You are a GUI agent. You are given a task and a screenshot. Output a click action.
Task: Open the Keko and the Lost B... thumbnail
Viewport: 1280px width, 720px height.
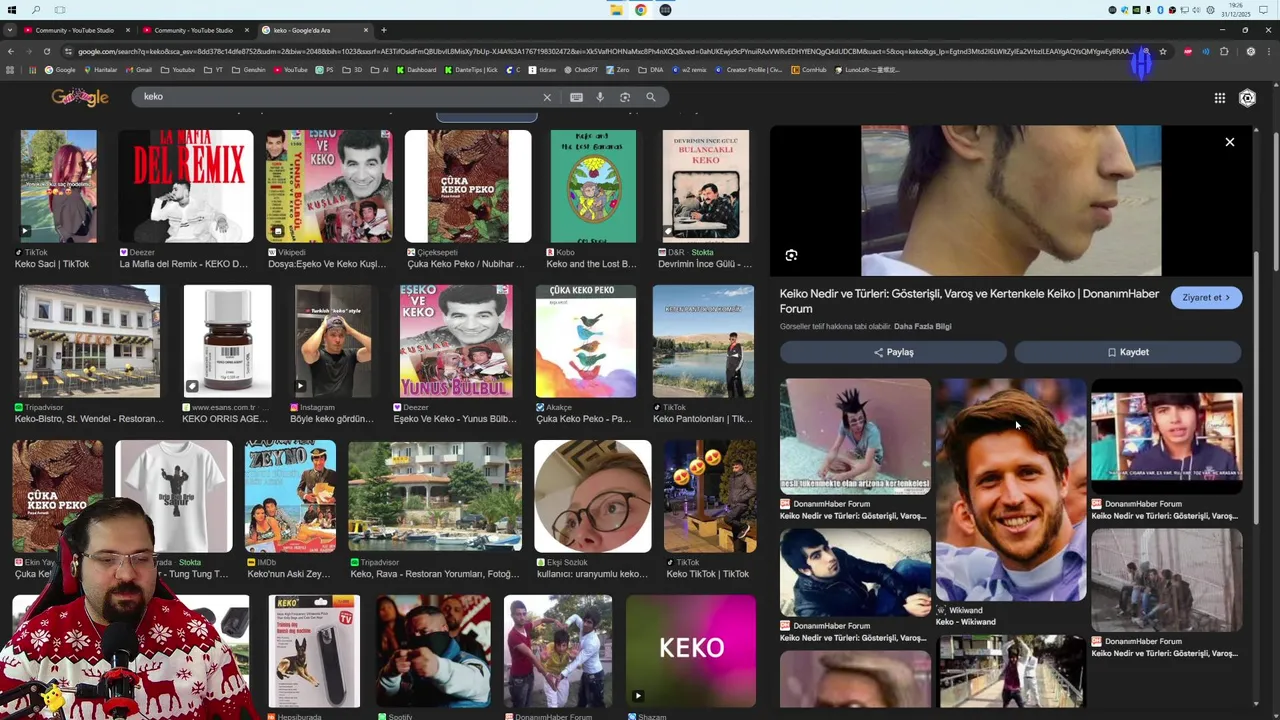coord(593,186)
